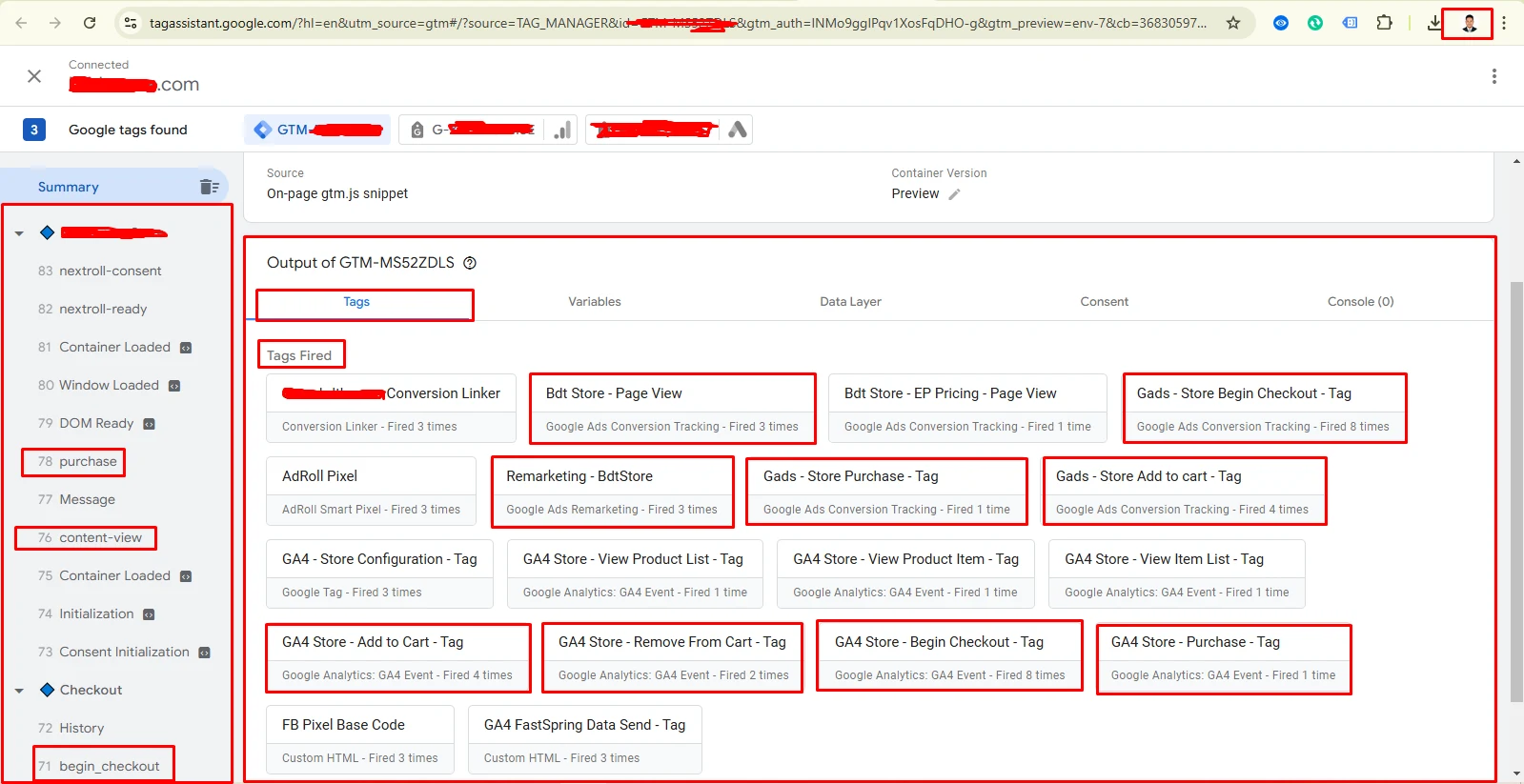Select the G- Google Analytics tag chip
1524x784 pixels.
click(x=489, y=130)
